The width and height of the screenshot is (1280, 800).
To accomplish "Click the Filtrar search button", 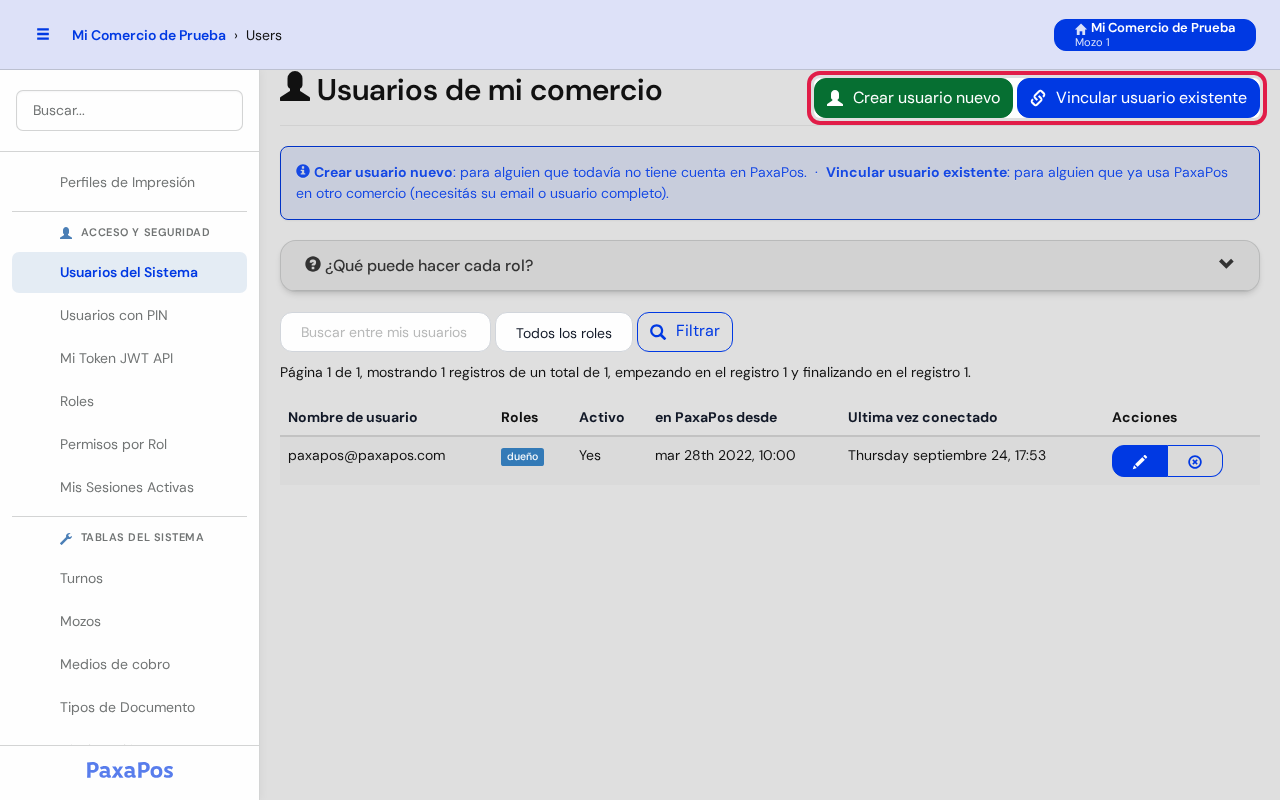I will pos(685,332).
